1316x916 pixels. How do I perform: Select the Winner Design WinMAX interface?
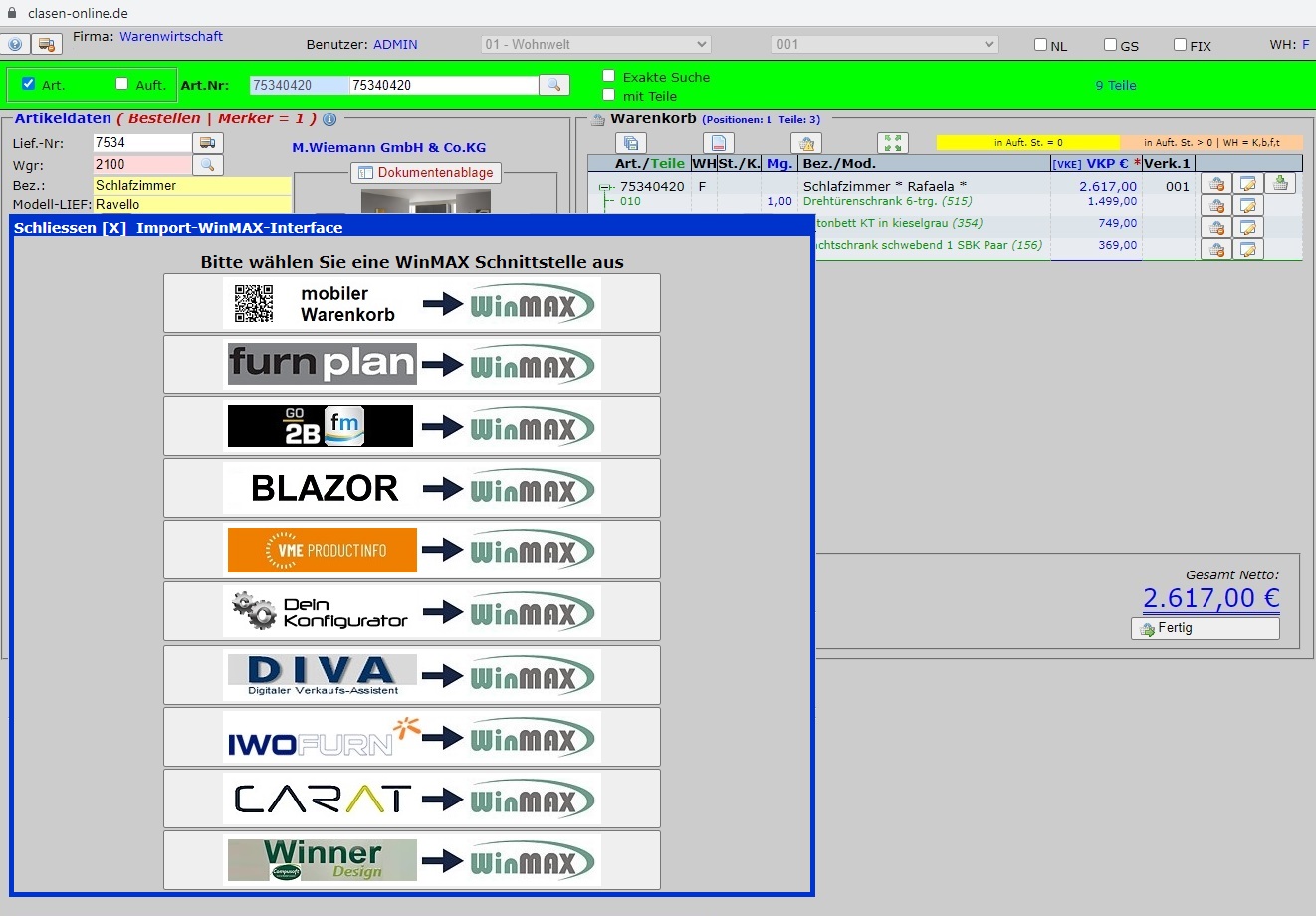click(x=412, y=860)
